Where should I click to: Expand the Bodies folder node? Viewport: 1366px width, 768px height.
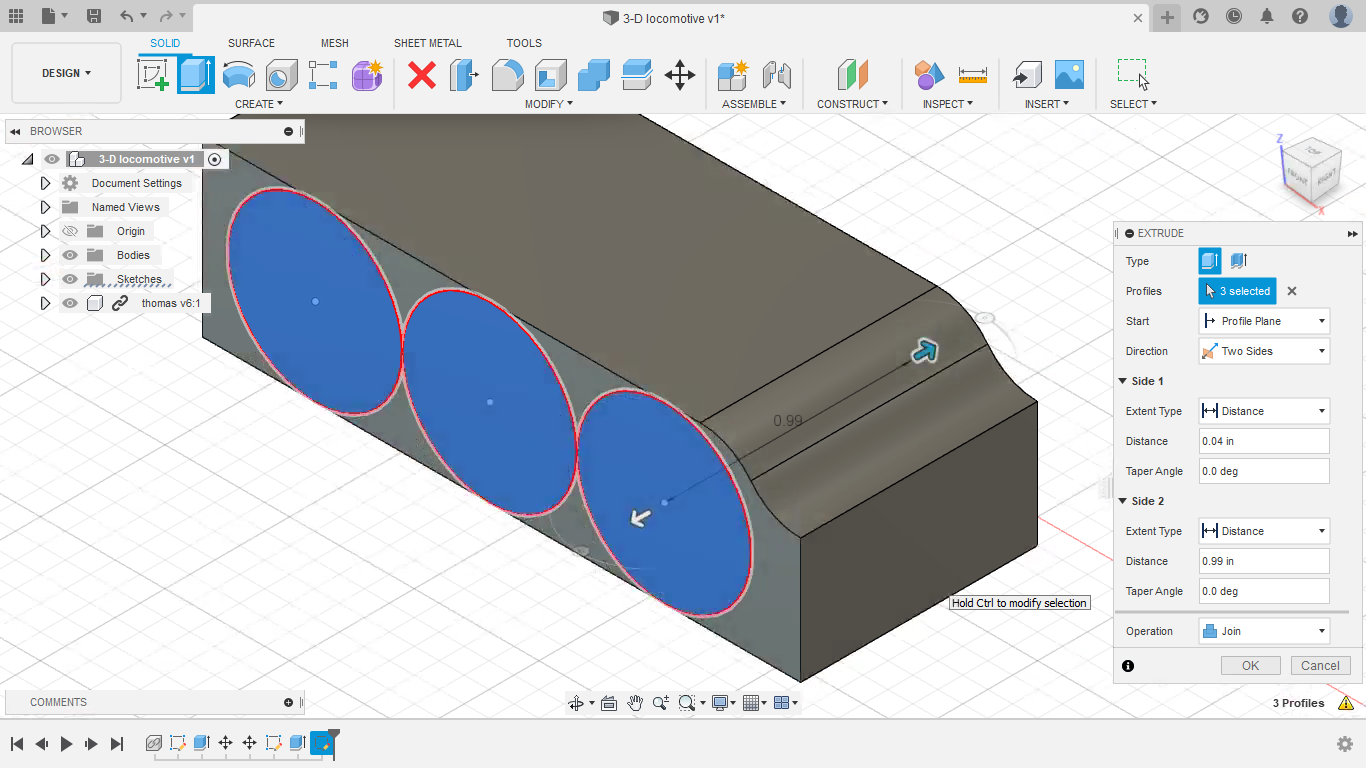click(45, 255)
